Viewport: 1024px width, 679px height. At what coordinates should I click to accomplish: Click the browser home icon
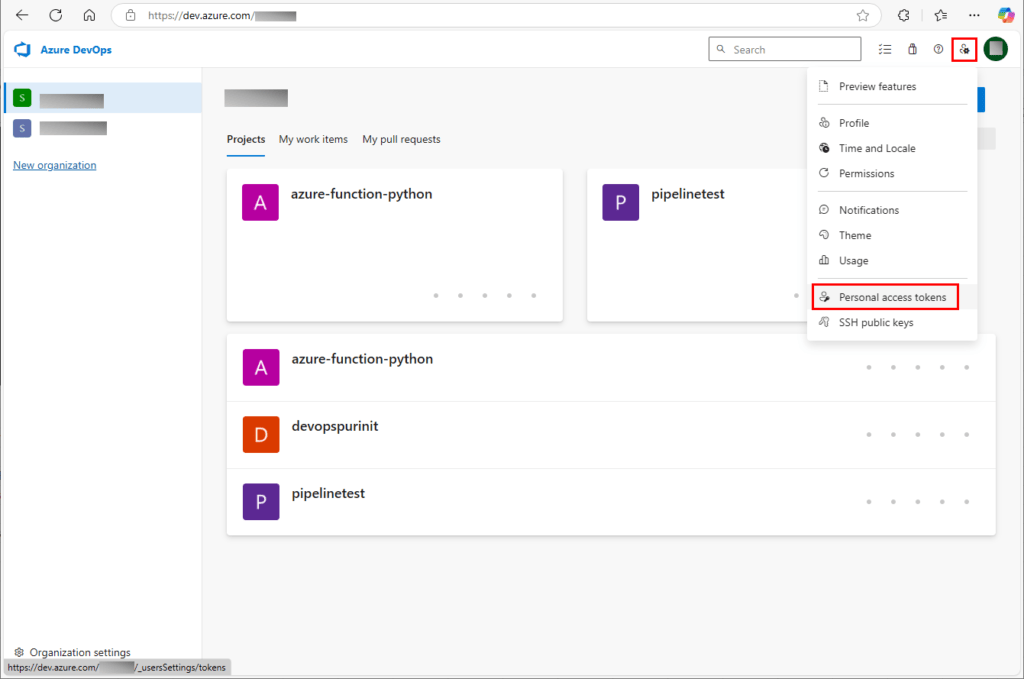point(89,15)
